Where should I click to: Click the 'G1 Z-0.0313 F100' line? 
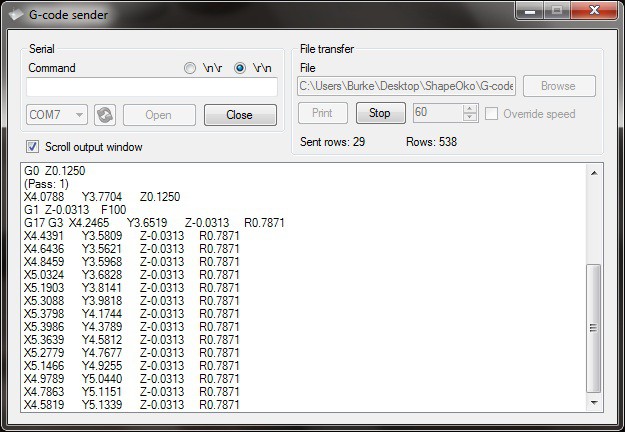tap(75, 210)
